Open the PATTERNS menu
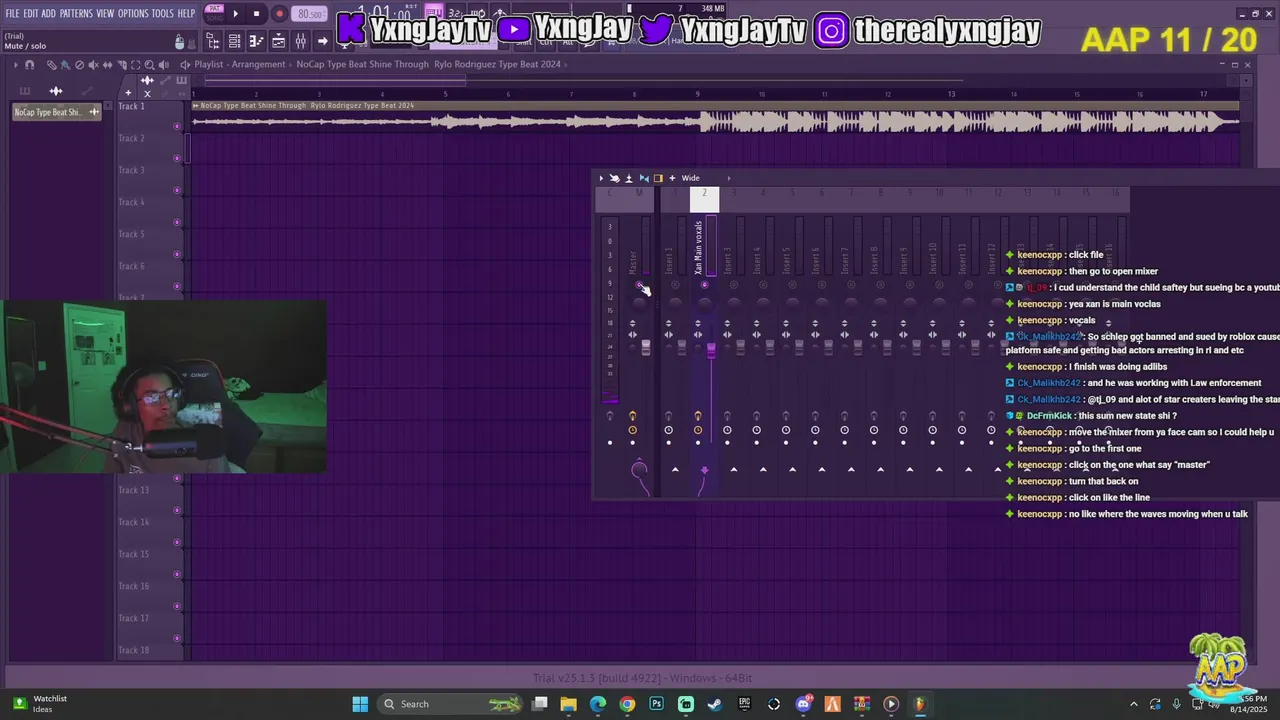The width and height of the screenshot is (1280, 720). pos(76,14)
